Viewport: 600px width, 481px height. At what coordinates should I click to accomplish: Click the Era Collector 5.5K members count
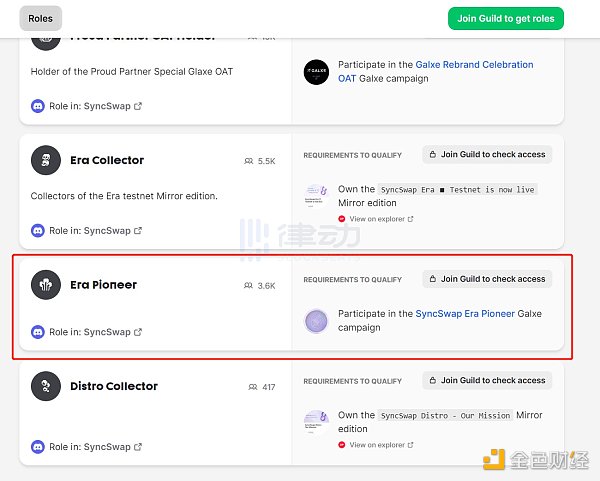coord(260,161)
